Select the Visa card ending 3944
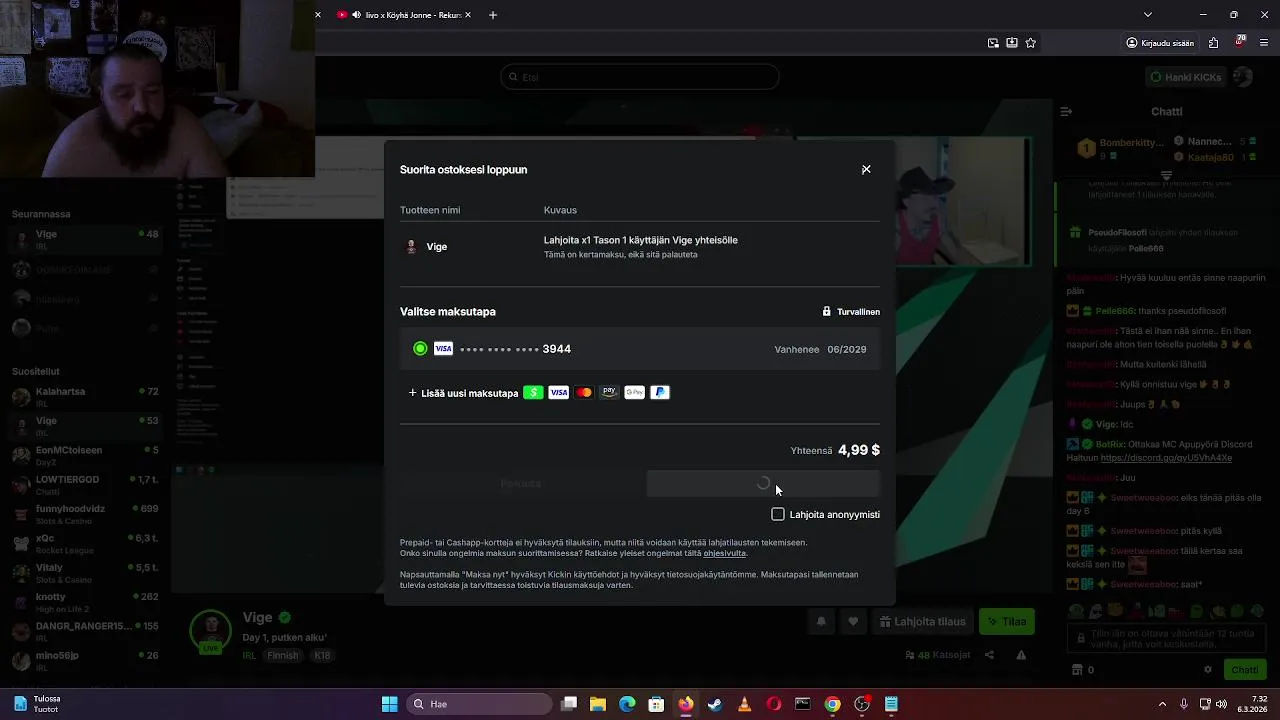This screenshot has height=720, width=1280. point(640,349)
